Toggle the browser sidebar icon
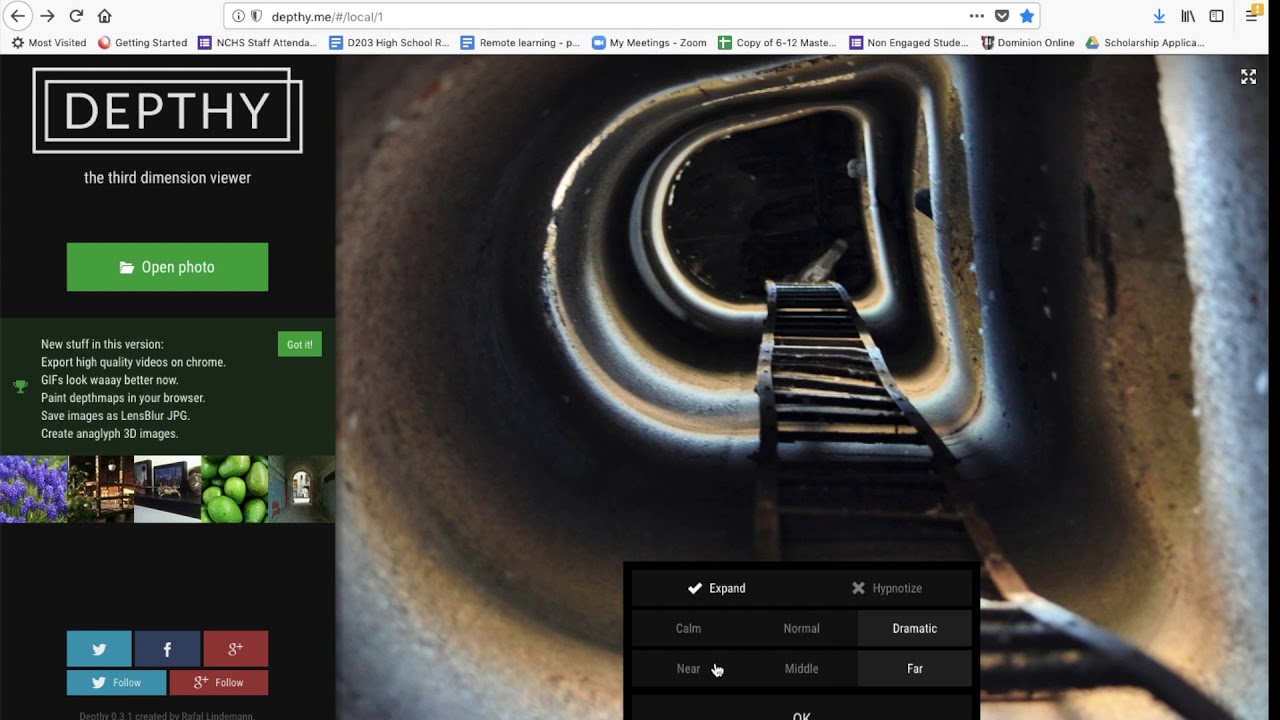Image resolution: width=1280 pixels, height=720 pixels. tap(1216, 16)
